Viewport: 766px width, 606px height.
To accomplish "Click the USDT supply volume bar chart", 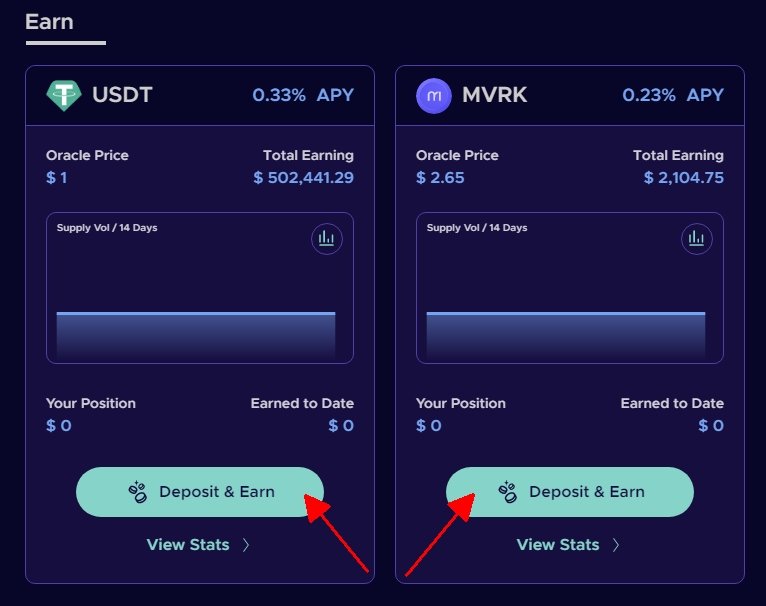I will [x=196, y=336].
